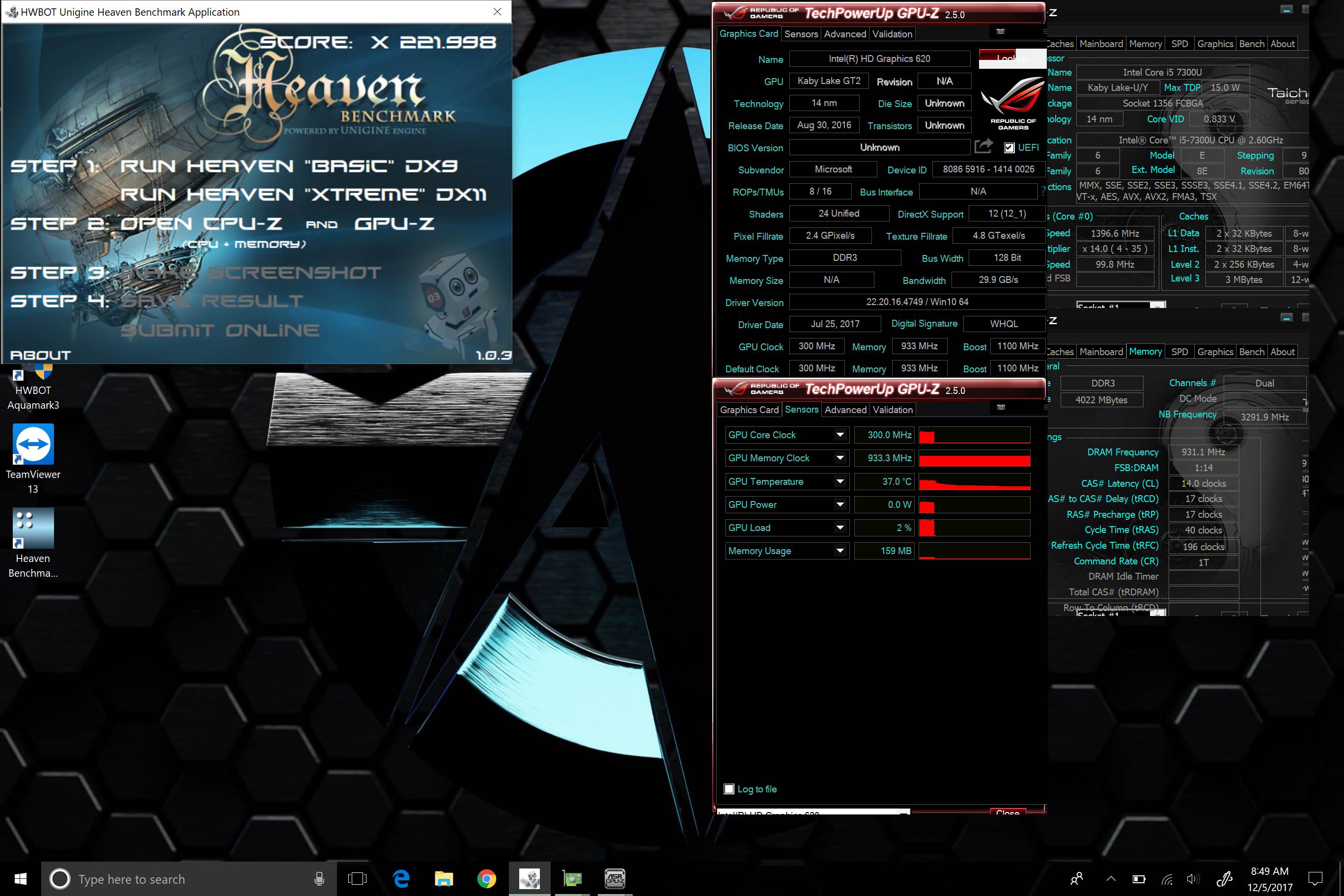1344x896 pixels.
Task: Switch to Sensors tab in top GPU-Z window
Action: click(x=801, y=34)
